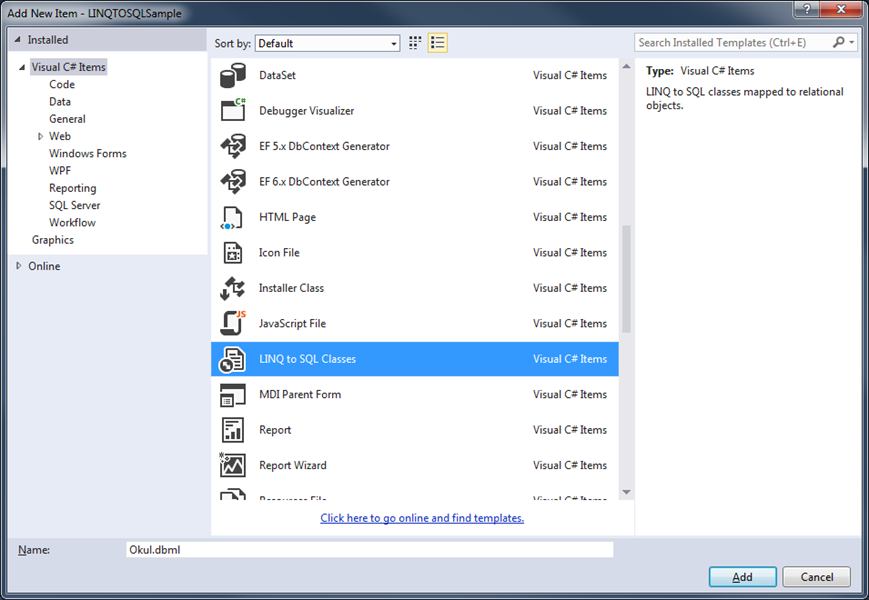Open the Sort by Default dropdown
This screenshot has width=869, height=600.
328,43
